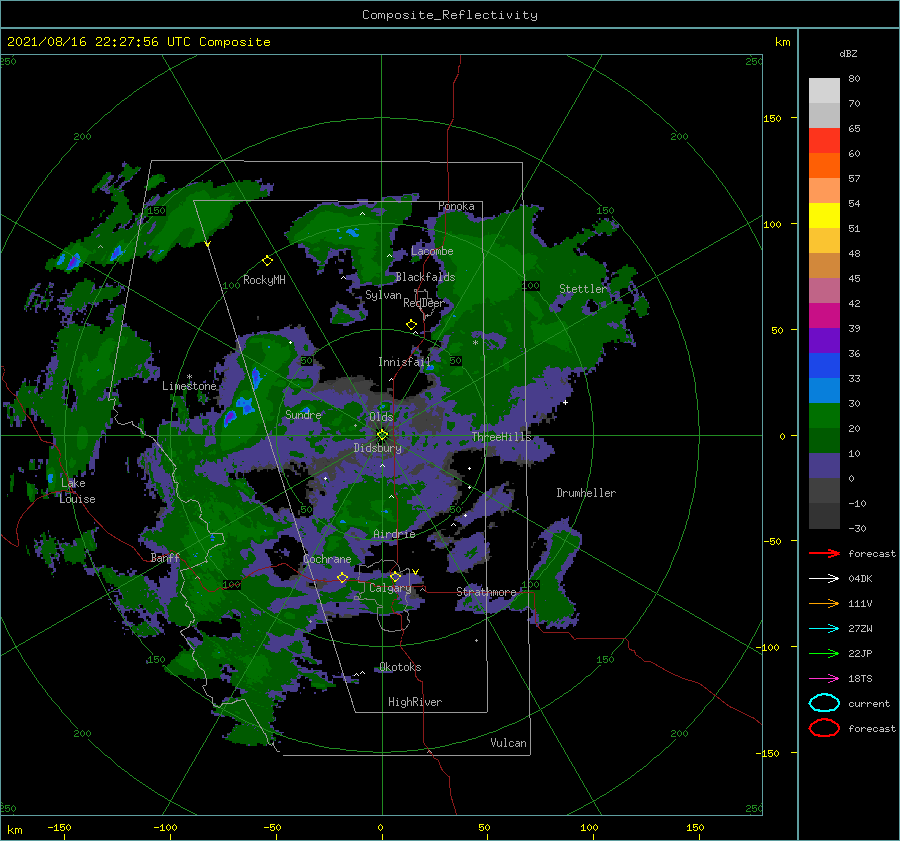The height and width of the screenshot is (841, 900).
Task: Click the HighRiver label
Action: [415, 702]
